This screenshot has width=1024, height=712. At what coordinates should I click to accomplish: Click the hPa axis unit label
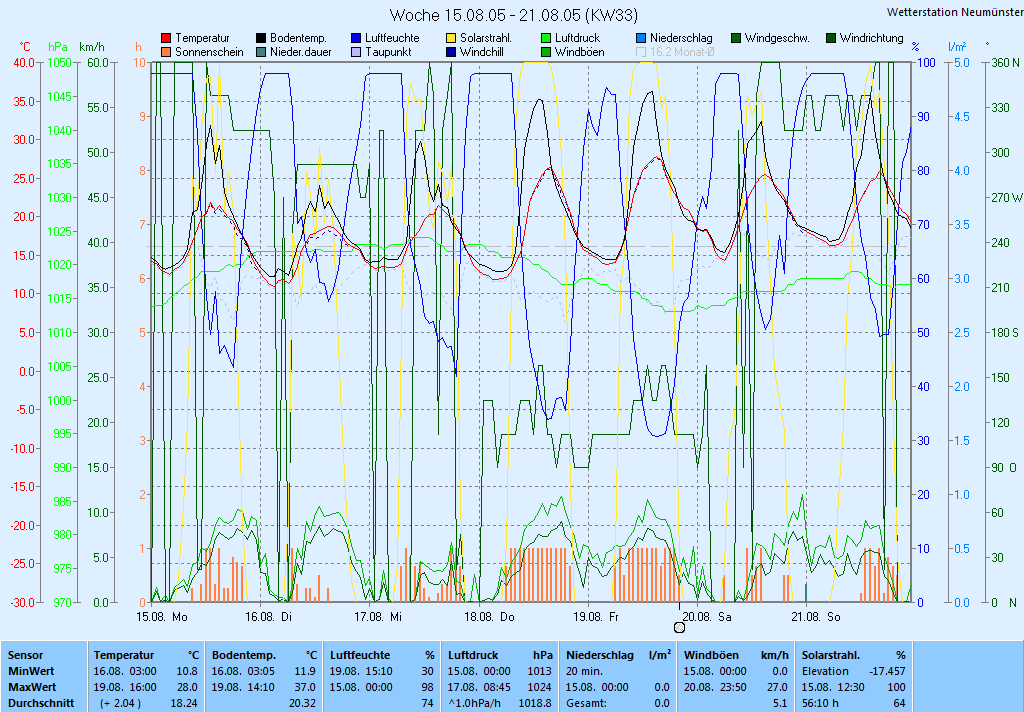[58, 47]
